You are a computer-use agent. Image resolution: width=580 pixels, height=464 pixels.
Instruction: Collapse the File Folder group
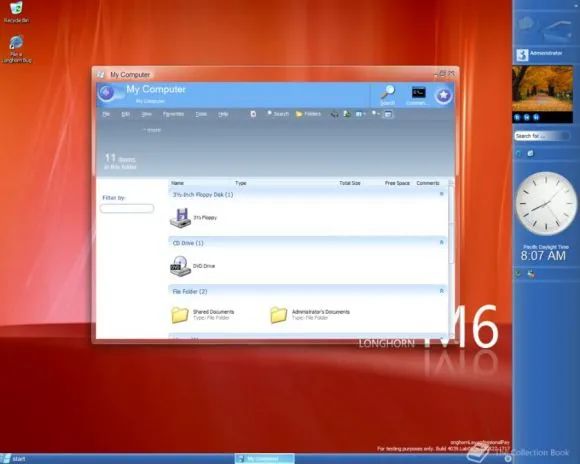click(441, 291)
